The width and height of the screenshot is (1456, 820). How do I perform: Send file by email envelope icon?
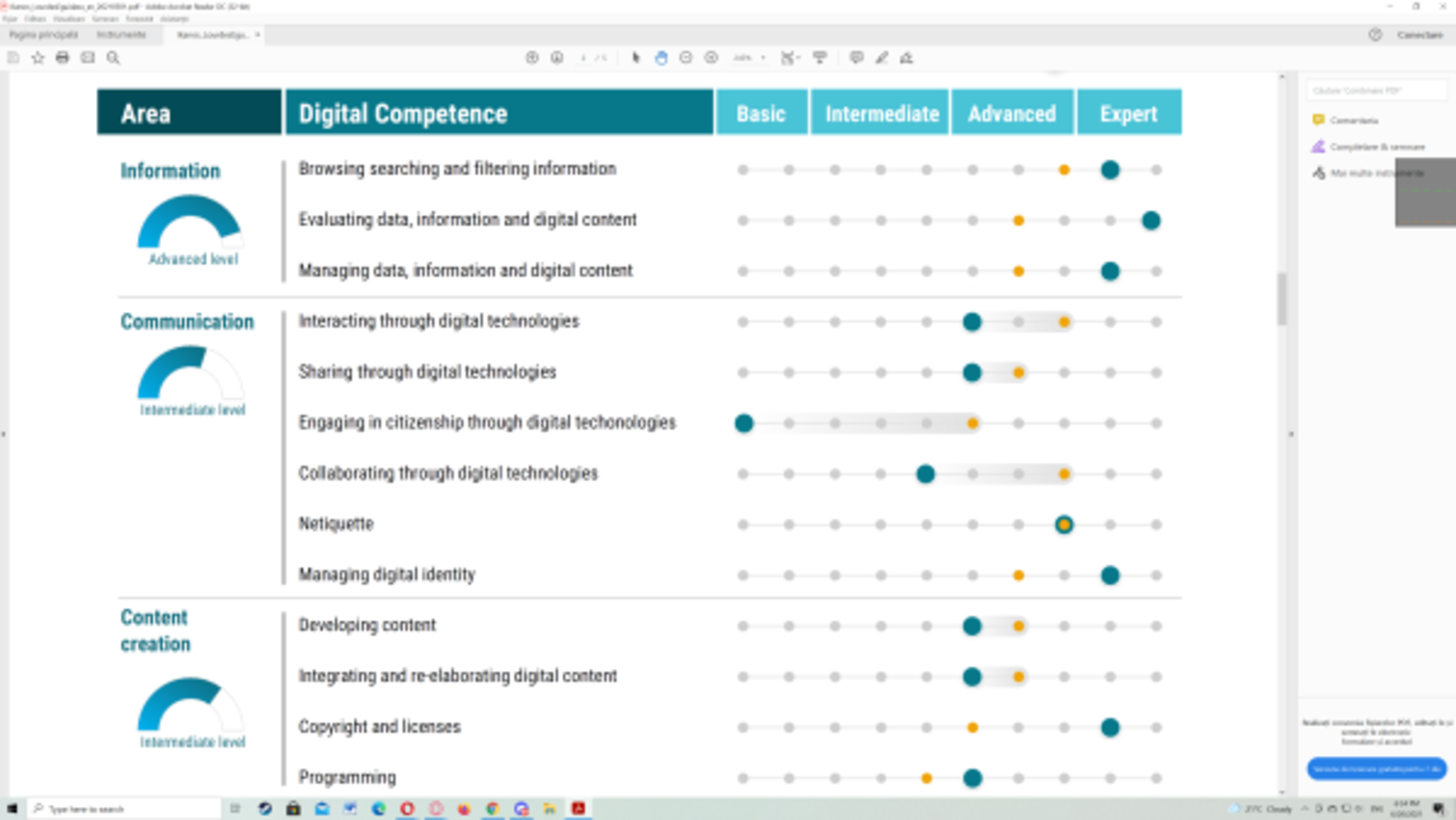(x=87, y=58)
